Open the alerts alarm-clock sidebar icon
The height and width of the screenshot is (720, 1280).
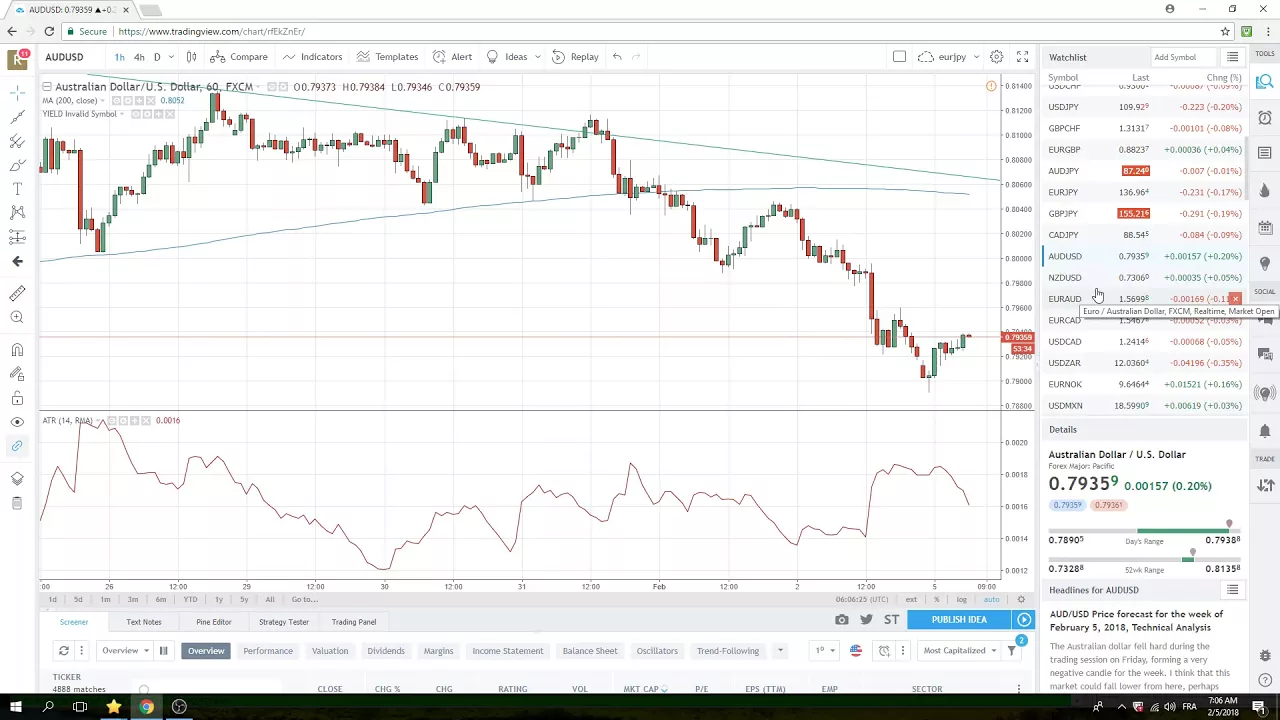pyautogui.click(x=1265, y=117)
